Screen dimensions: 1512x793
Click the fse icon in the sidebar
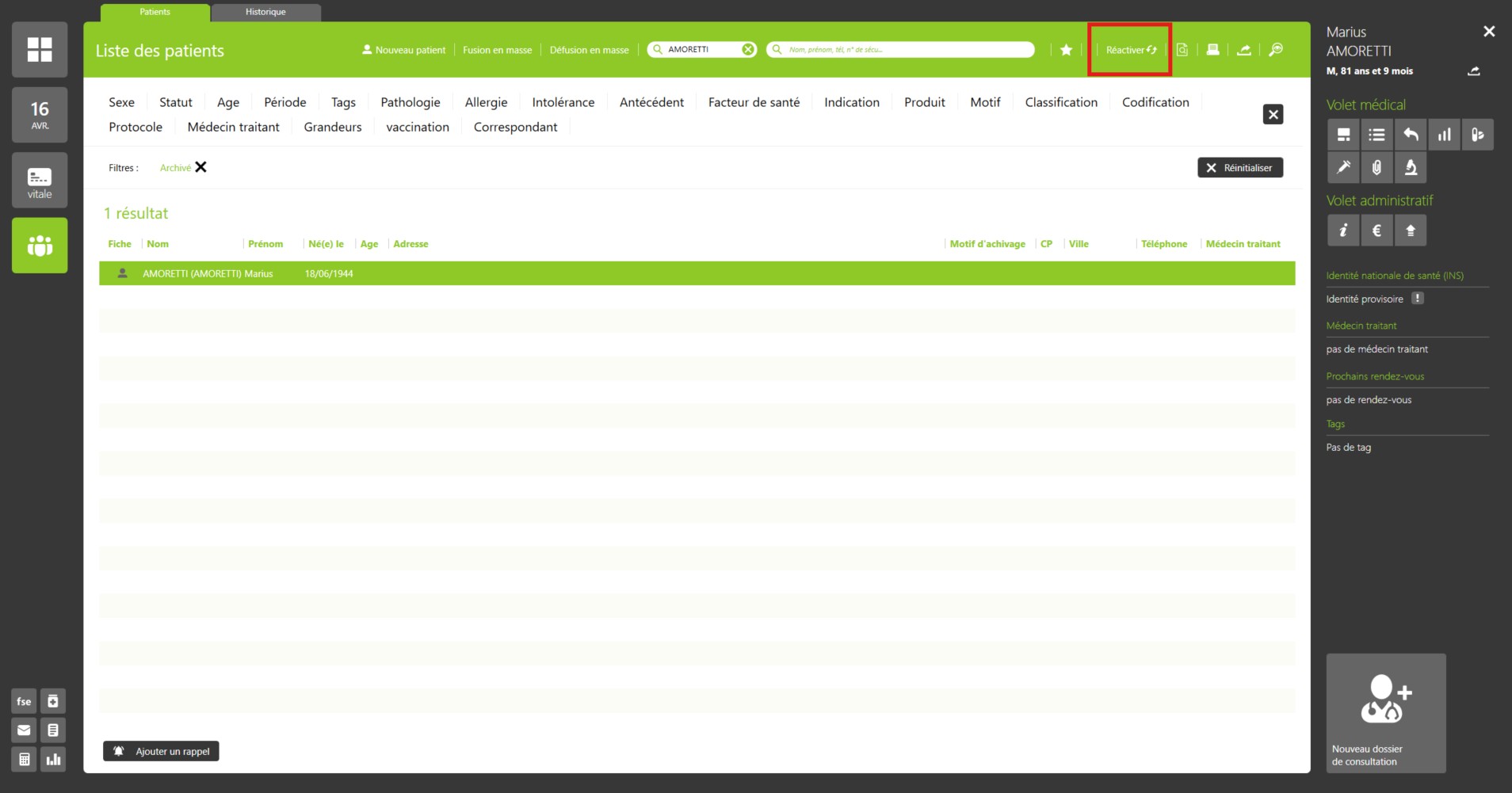coord(24,701)
